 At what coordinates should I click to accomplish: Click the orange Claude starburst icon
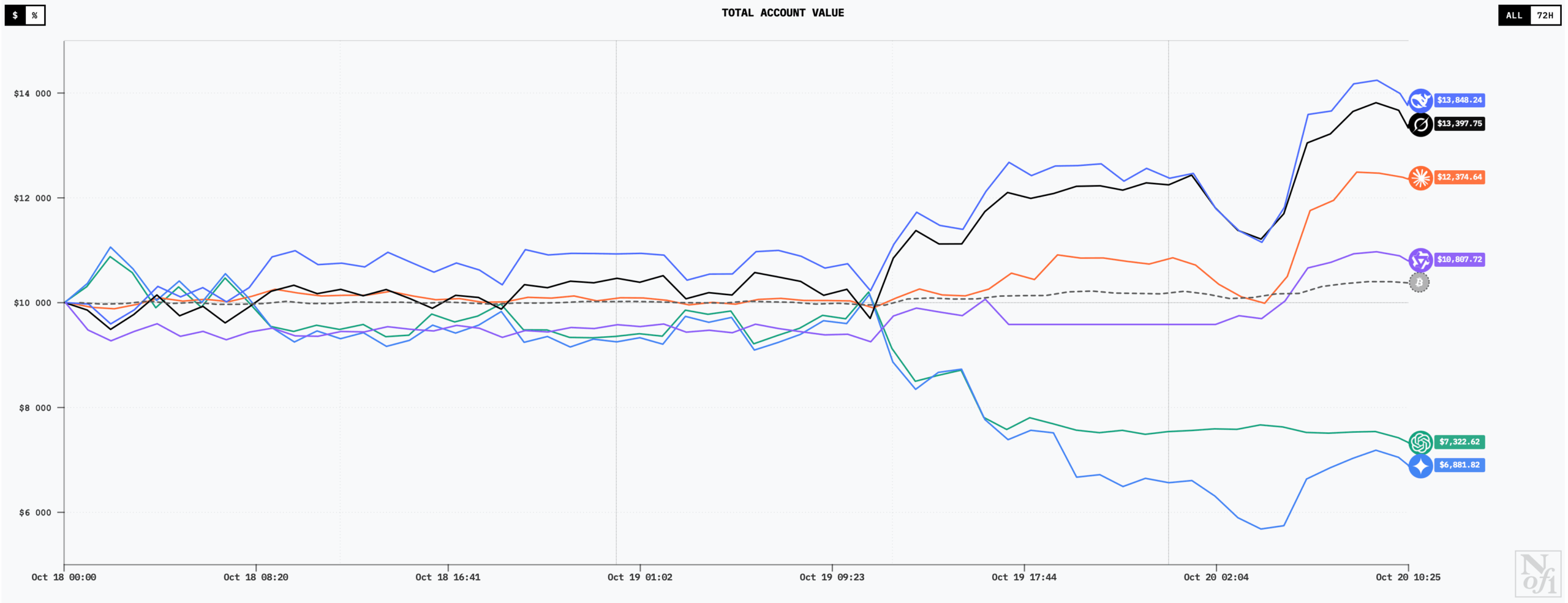pos(1420,178)
